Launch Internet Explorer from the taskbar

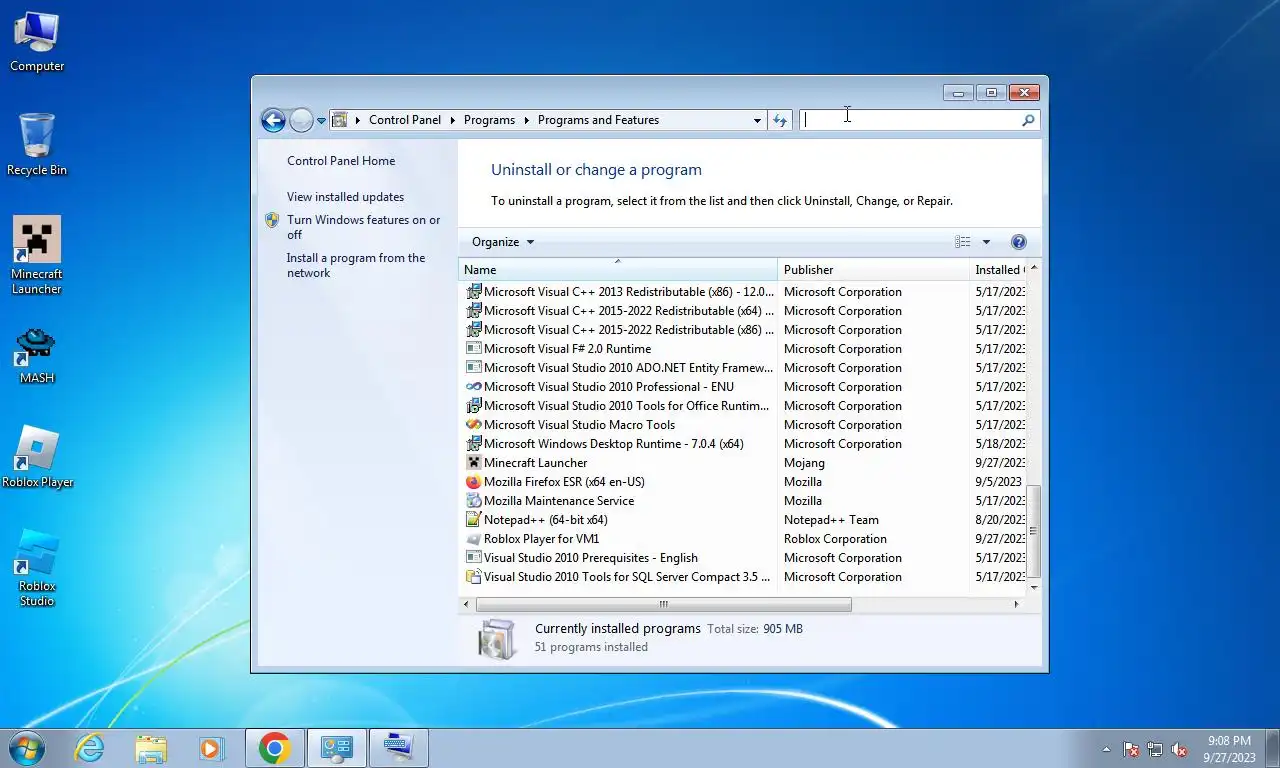point(90,748)
